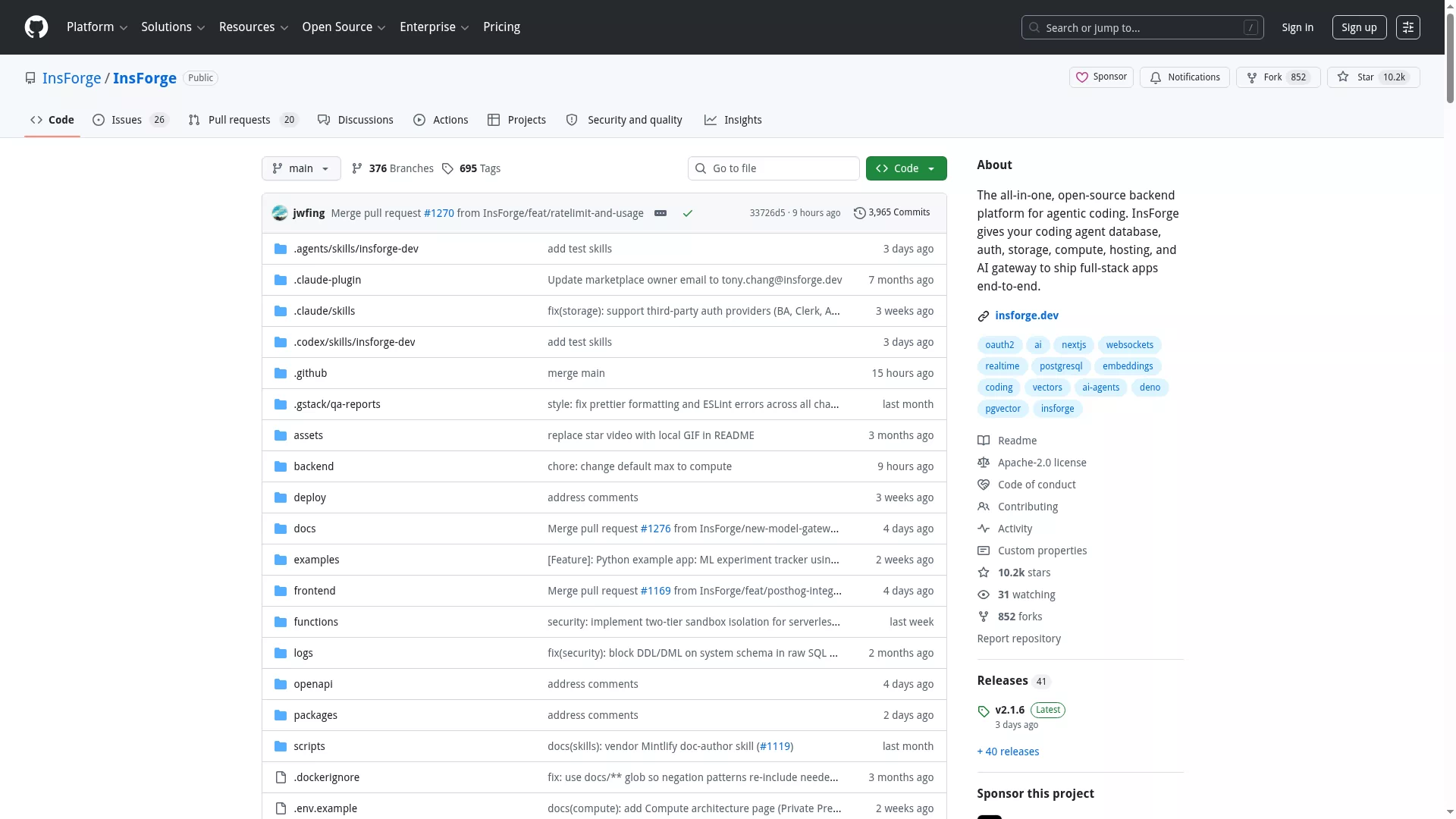Click the oauth2 topic tag
This screenshot has width=1456, height=819.
999,345
